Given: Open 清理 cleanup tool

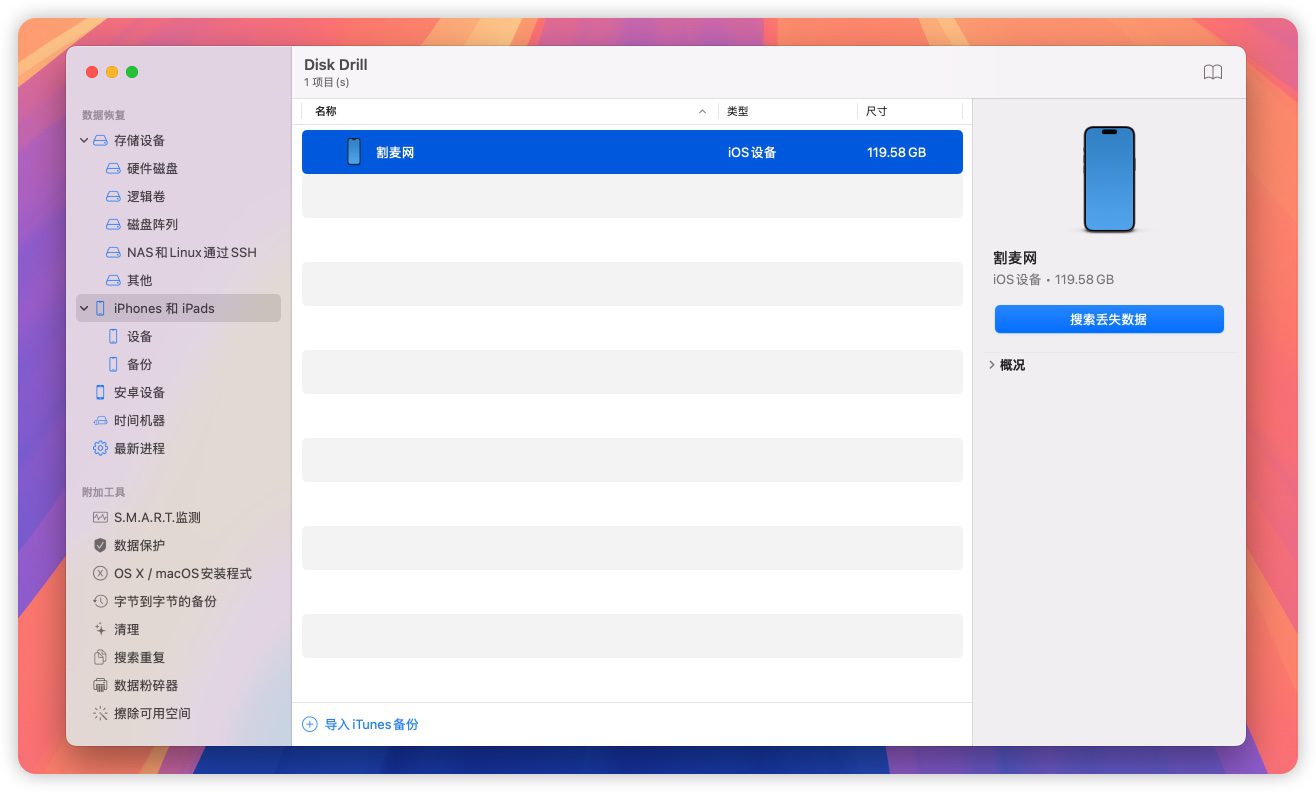Looking at the screenshot, I should pos(126,629).
